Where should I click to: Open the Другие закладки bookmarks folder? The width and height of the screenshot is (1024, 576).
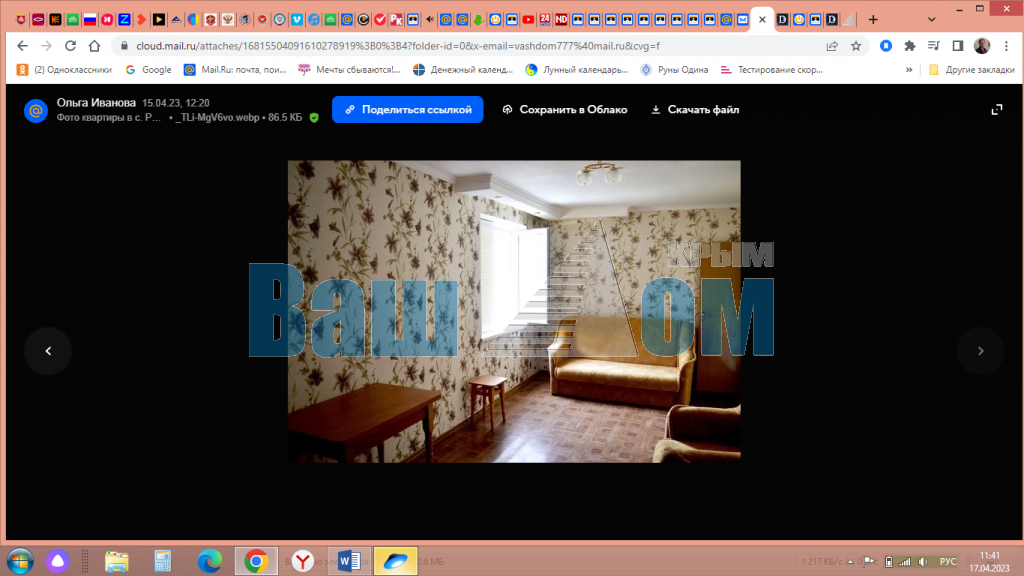pyautogui.click(x=972, y=70)
